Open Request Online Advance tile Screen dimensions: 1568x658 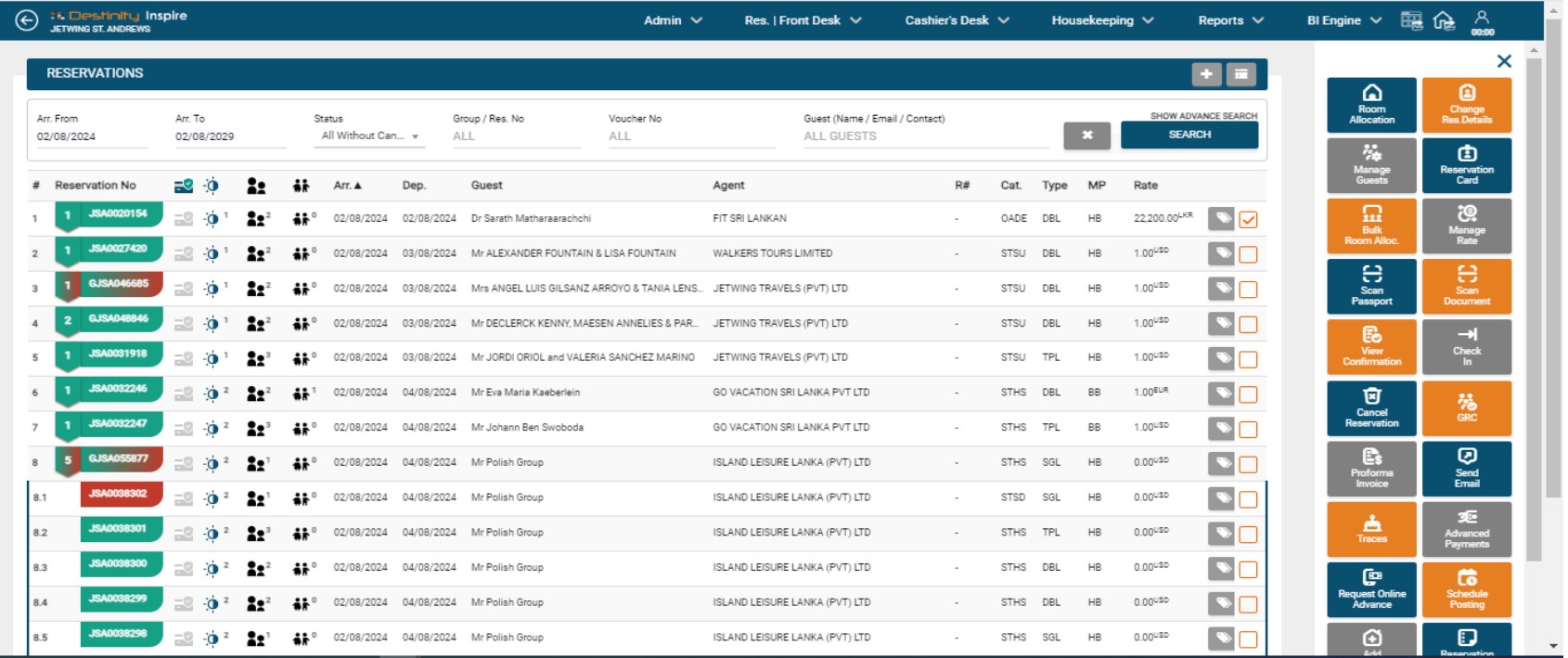tap(1371, 590)
